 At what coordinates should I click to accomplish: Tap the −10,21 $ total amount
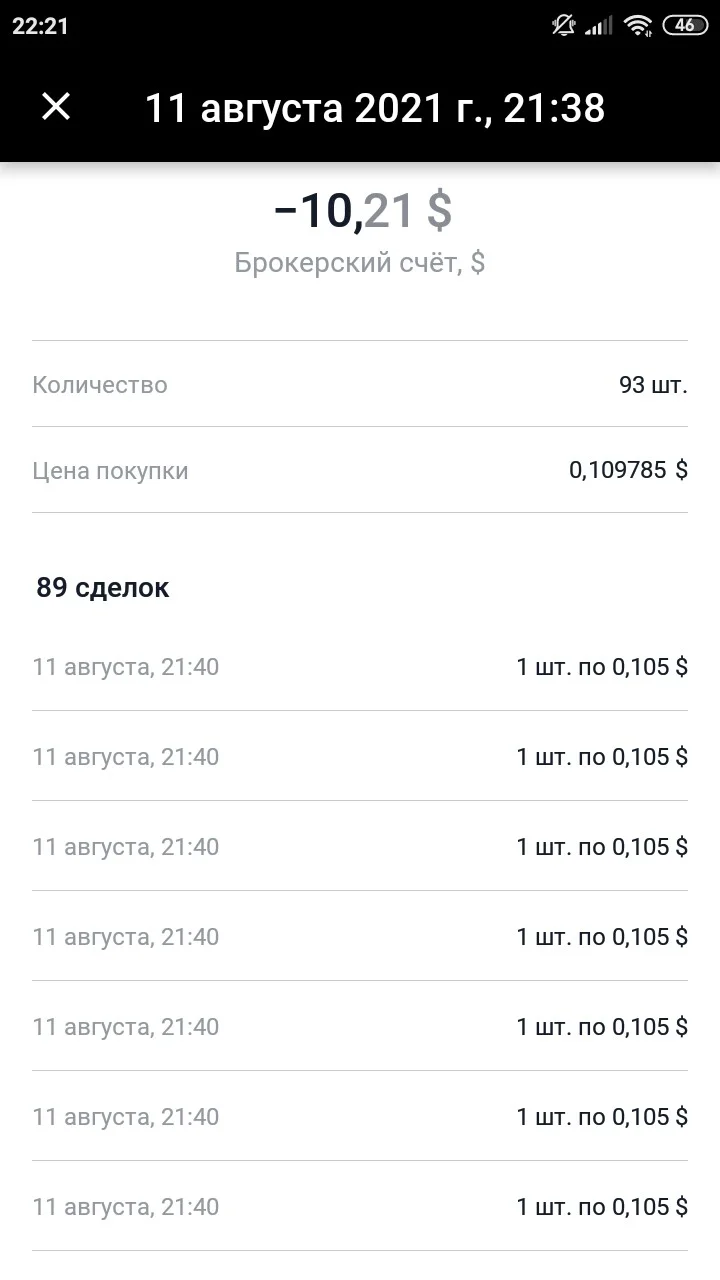pos(362,211)
